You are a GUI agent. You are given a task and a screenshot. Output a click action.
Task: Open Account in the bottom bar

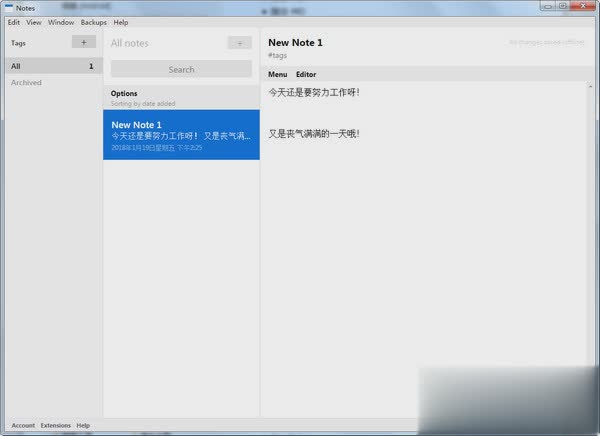pos(23,426)
